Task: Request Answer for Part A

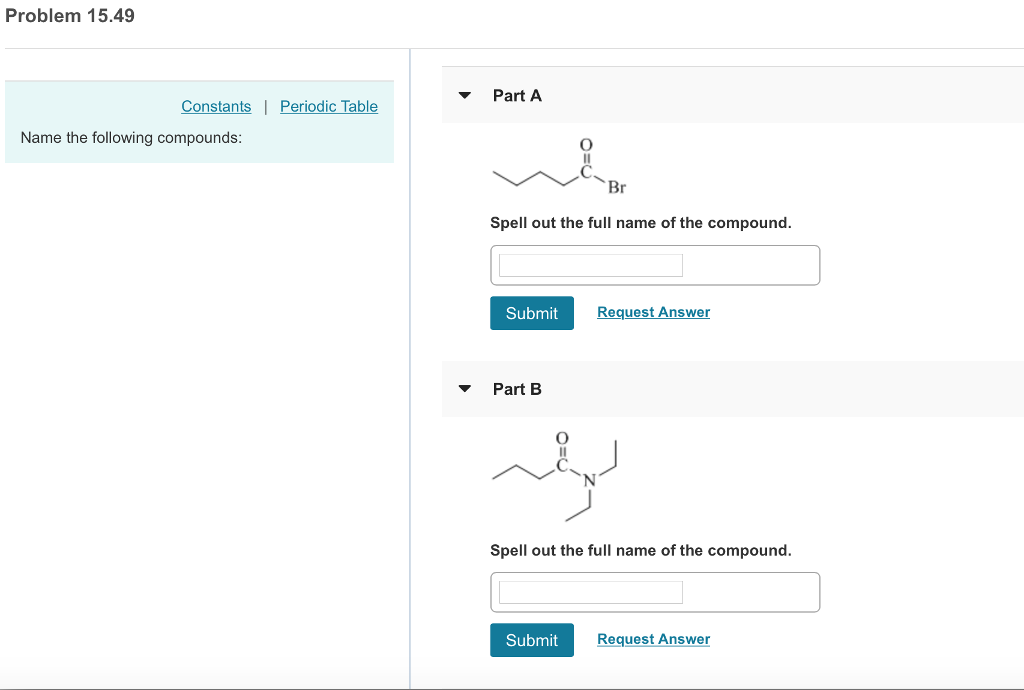Action: click(653, 312)
